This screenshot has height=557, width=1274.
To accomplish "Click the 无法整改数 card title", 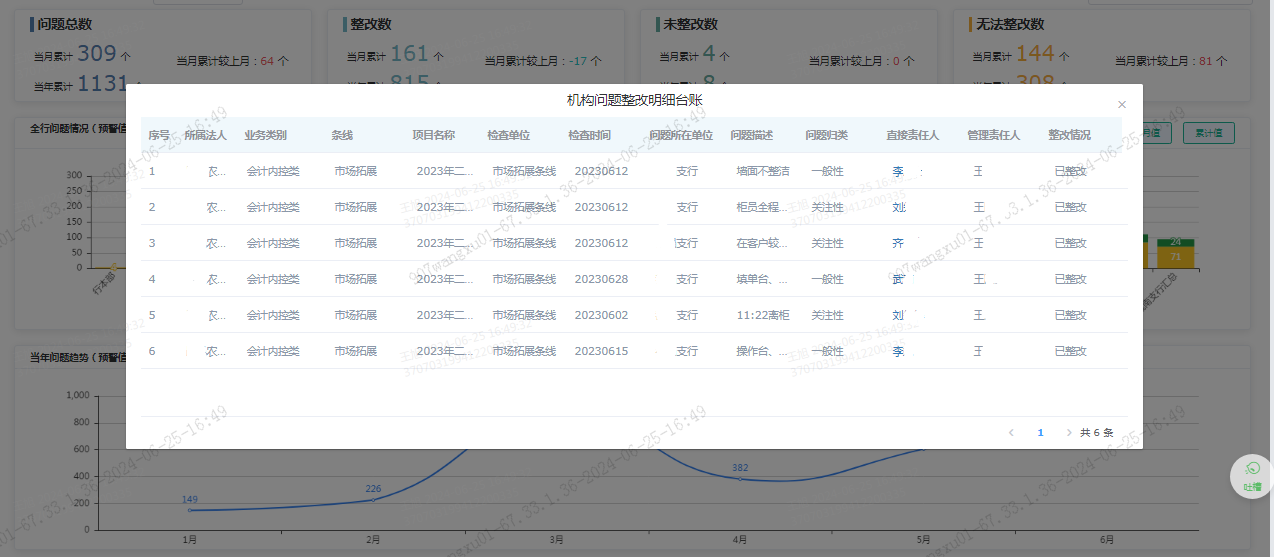I will tap(1011, 24).
